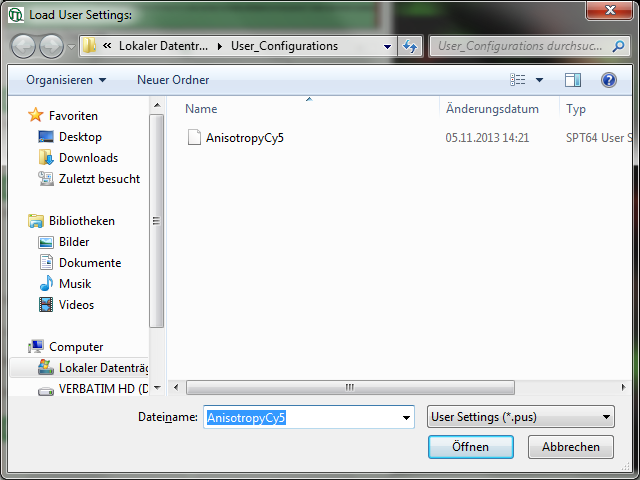This screenshot has width=640, height=480.
Task: Open the Videos library
Action: (76, 305)
